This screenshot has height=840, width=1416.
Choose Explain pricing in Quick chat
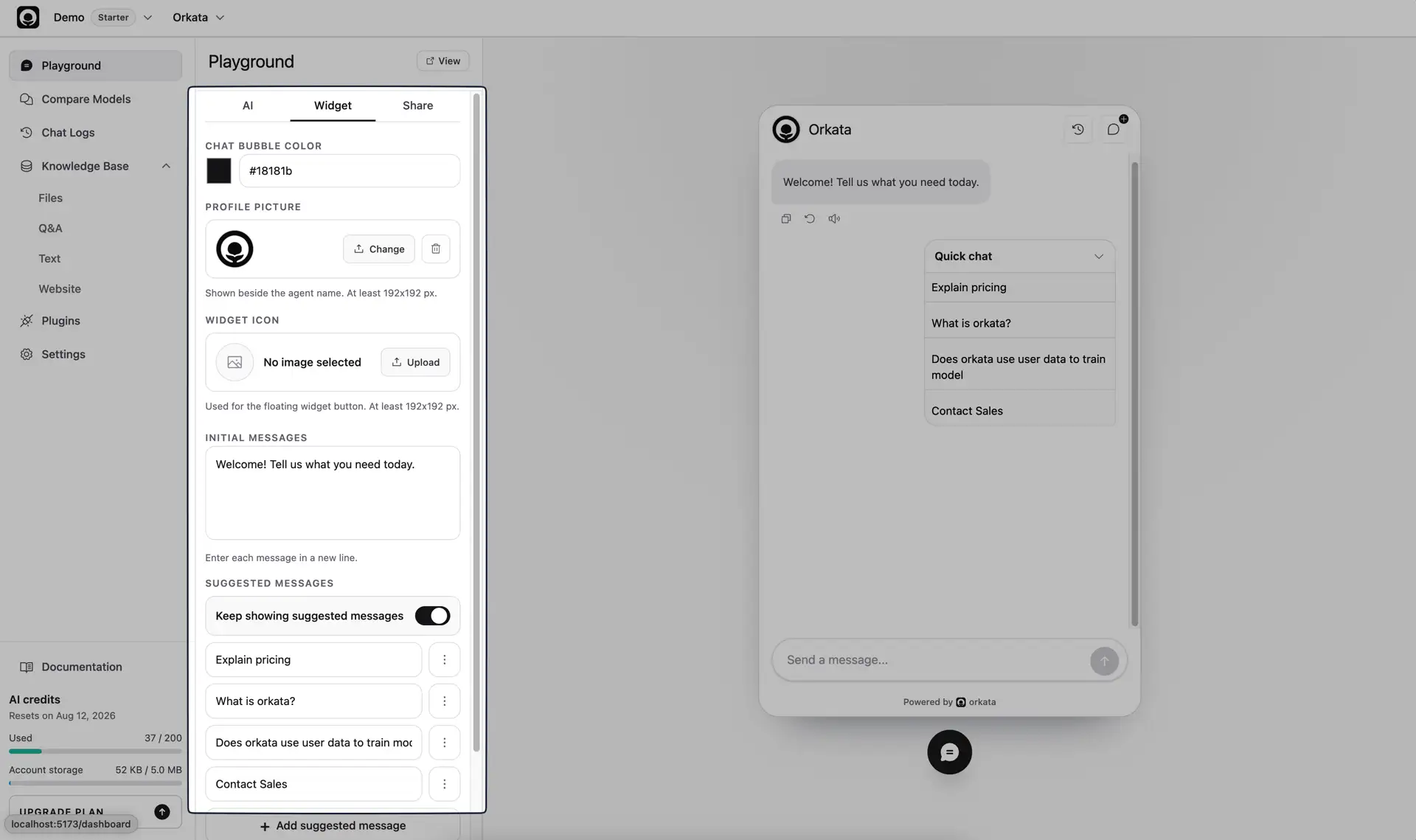coord(1019,287)
